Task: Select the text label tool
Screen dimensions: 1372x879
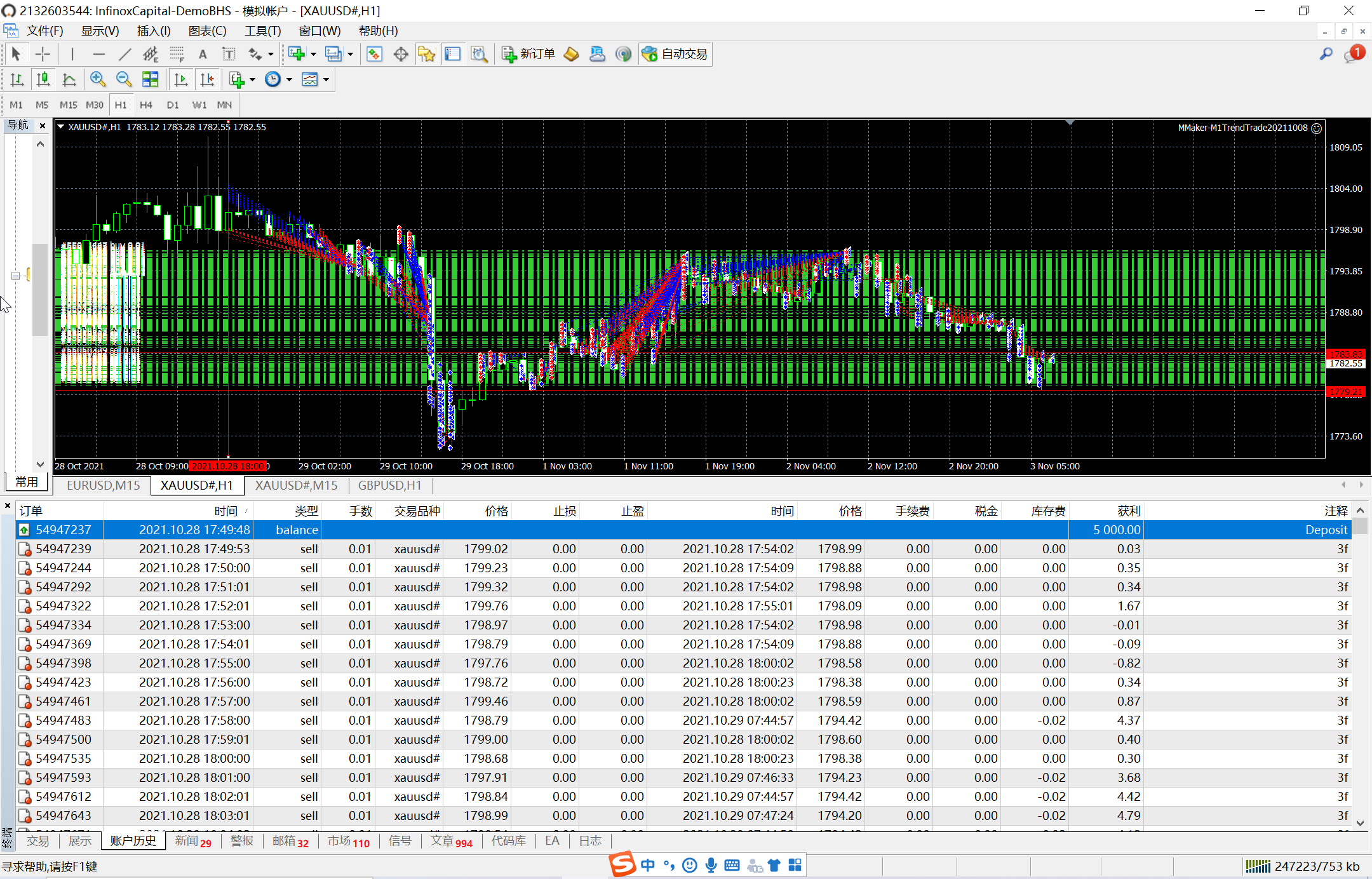Action: [229, 54]
